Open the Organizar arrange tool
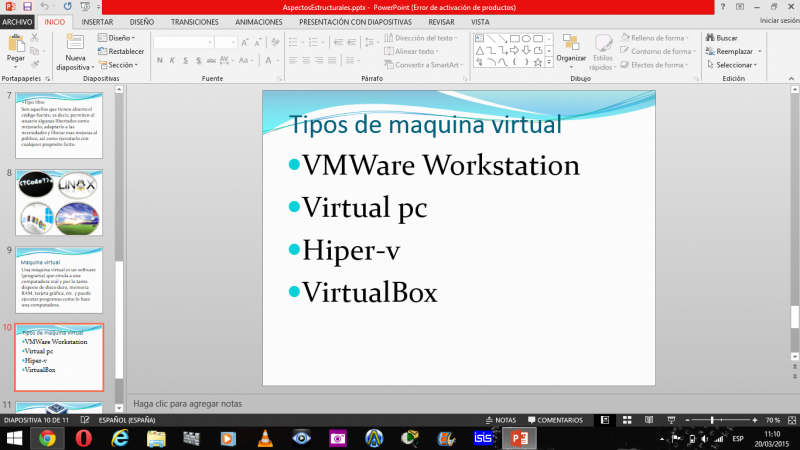The height and width of the screenshot is (450, 800). coord(571,51)
